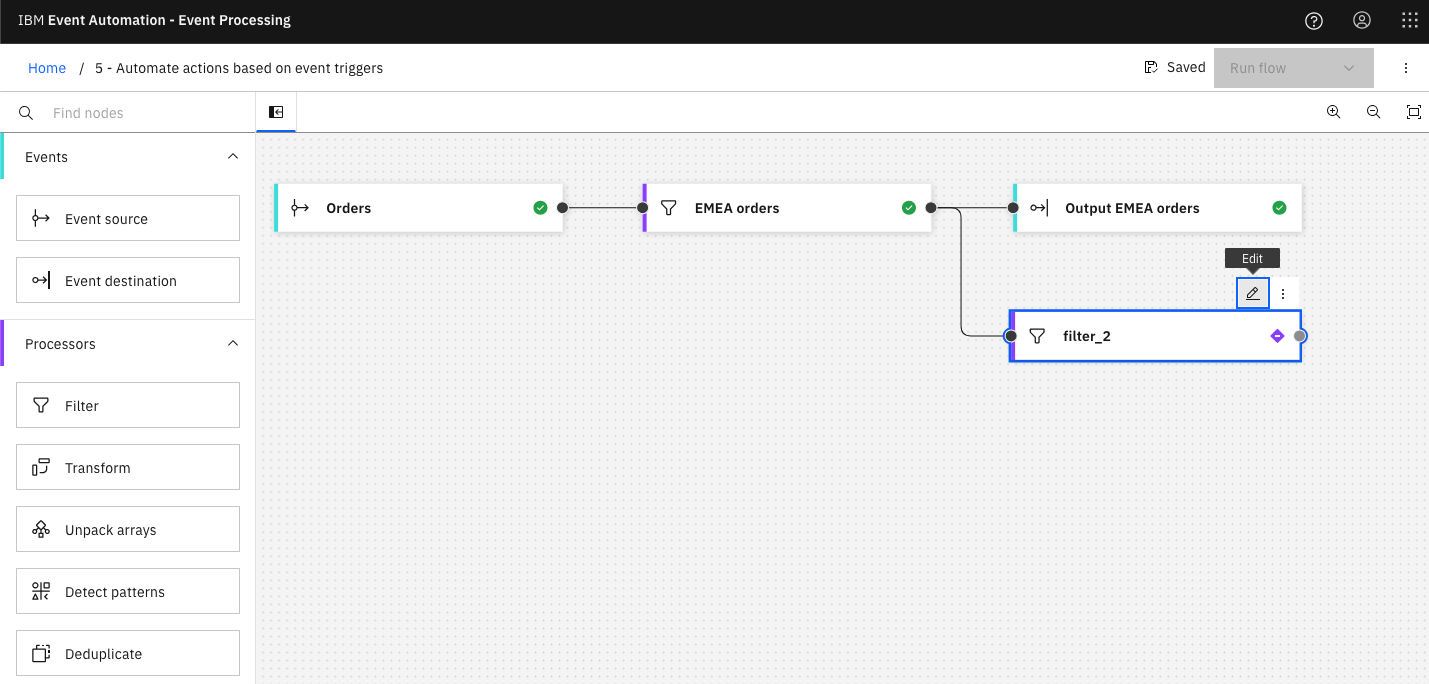
Task: Collapse the Events section
Action: pos(233,157)
